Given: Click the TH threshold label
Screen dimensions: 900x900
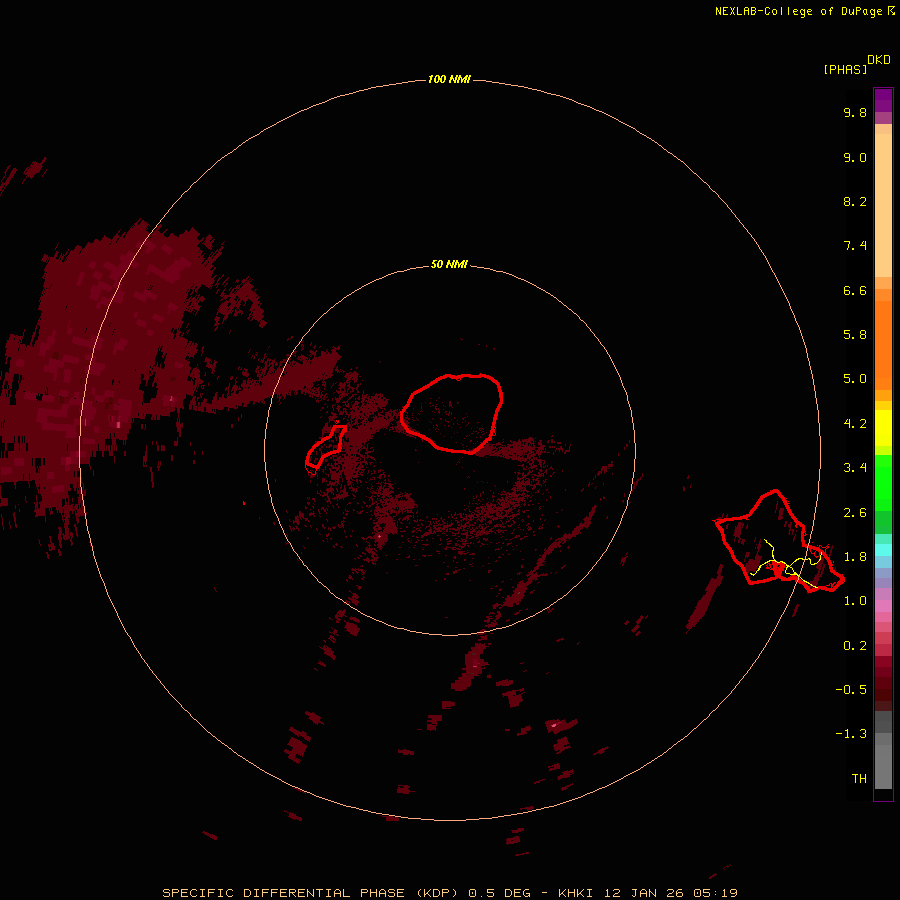Looking at the screenshot, I should (x=859, y=779).
